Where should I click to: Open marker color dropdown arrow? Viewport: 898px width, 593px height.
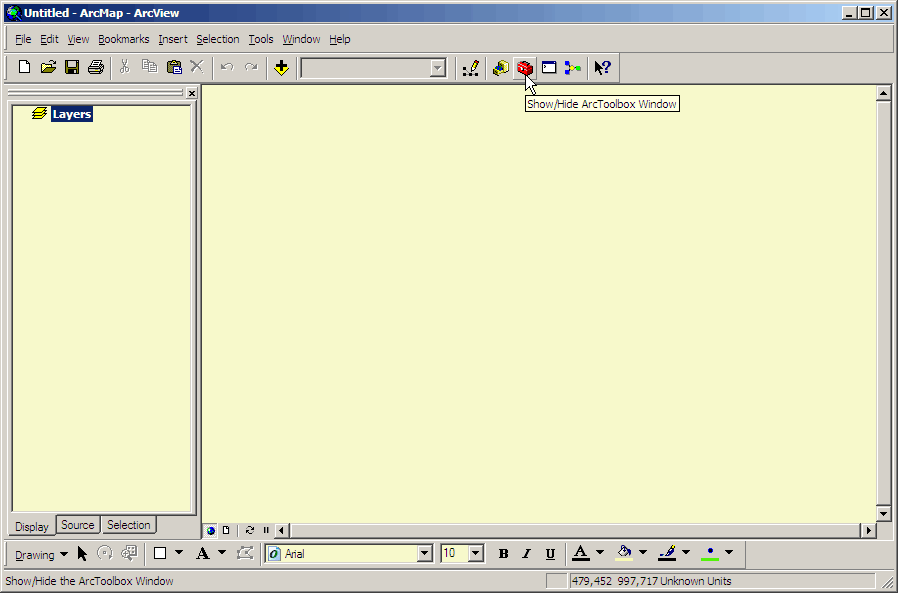728,553
